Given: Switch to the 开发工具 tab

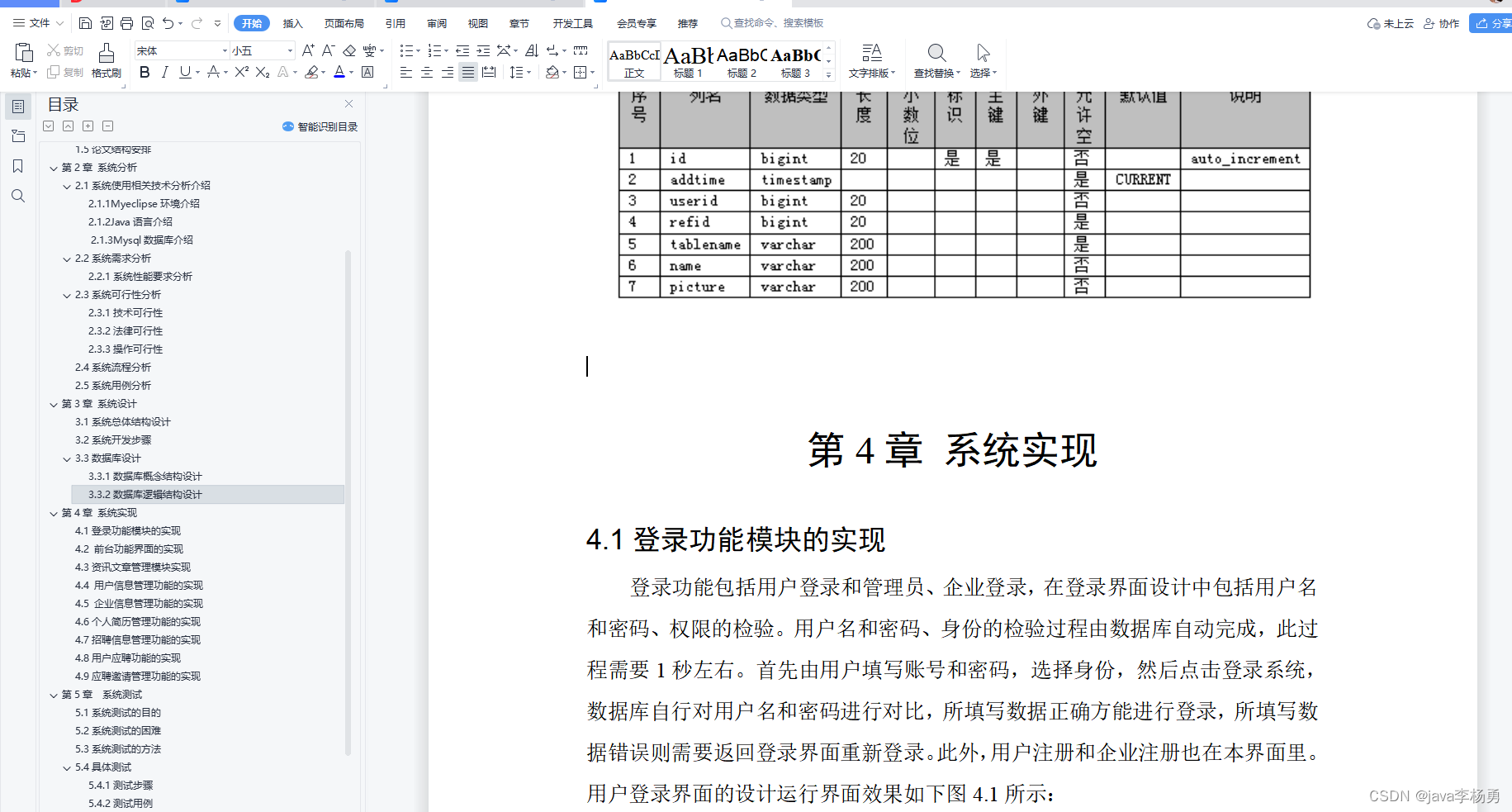Looking at the screenshot, I should [x=573, y=23].
